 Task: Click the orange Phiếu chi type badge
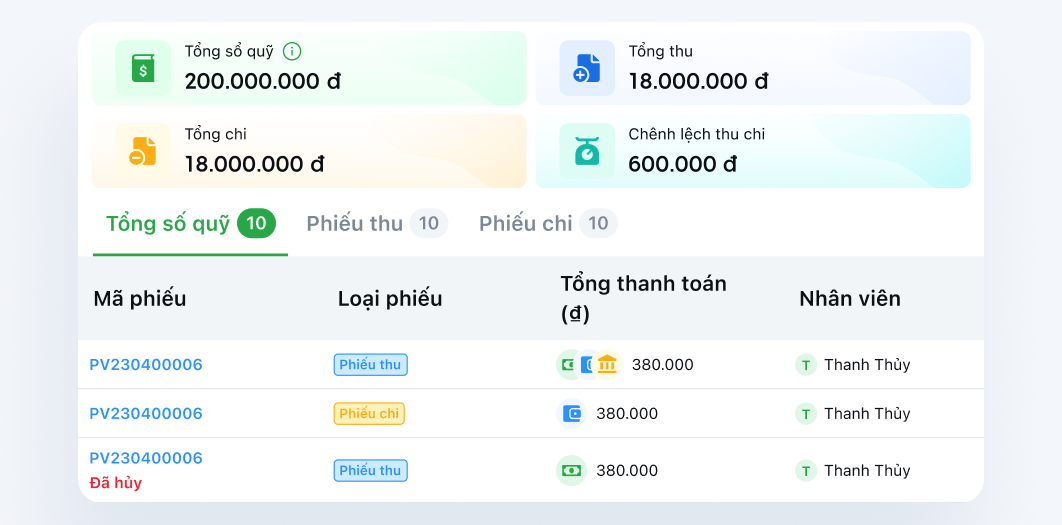click(x=369, y=414)
